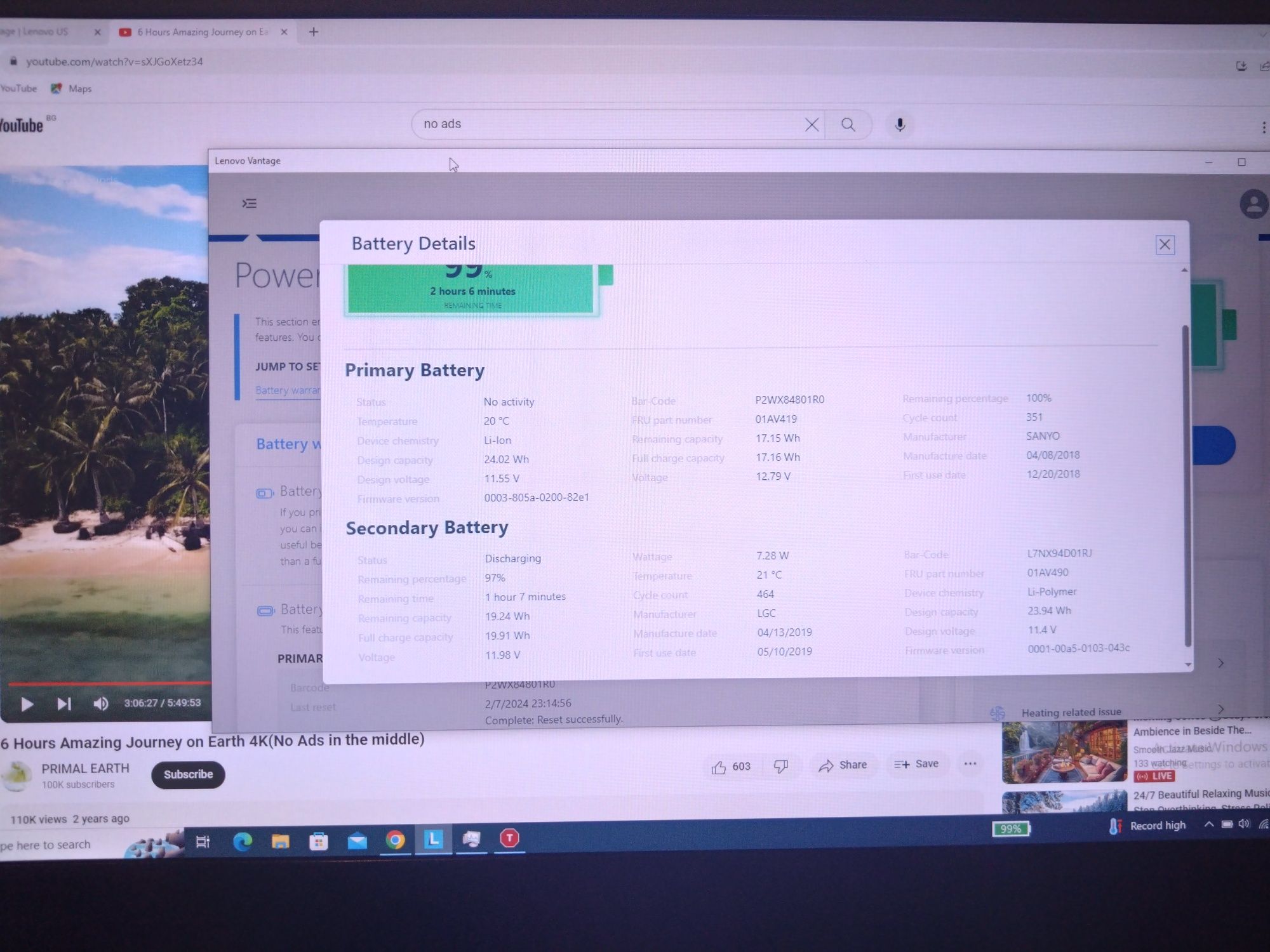Open the install app icon in the address bar
The image size is (1270, 952).
(1241, 66)
